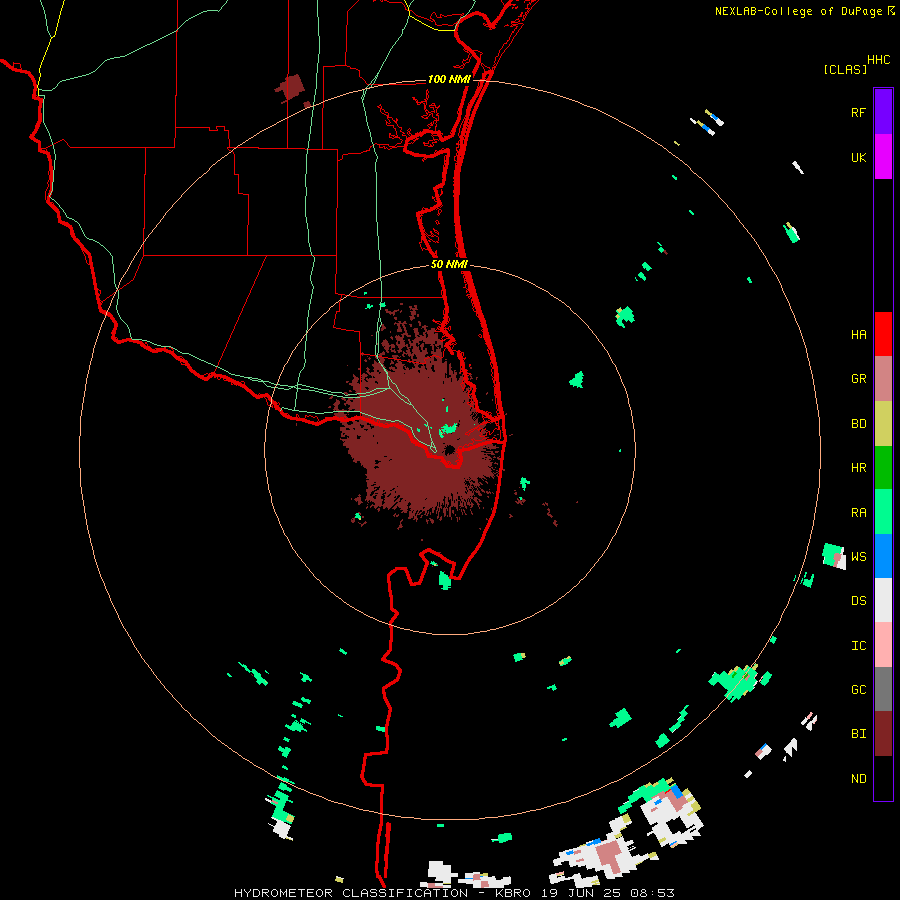Click the 'WS' legend label
The width and height of the screenshot is (900, 900).
(858, 556)
